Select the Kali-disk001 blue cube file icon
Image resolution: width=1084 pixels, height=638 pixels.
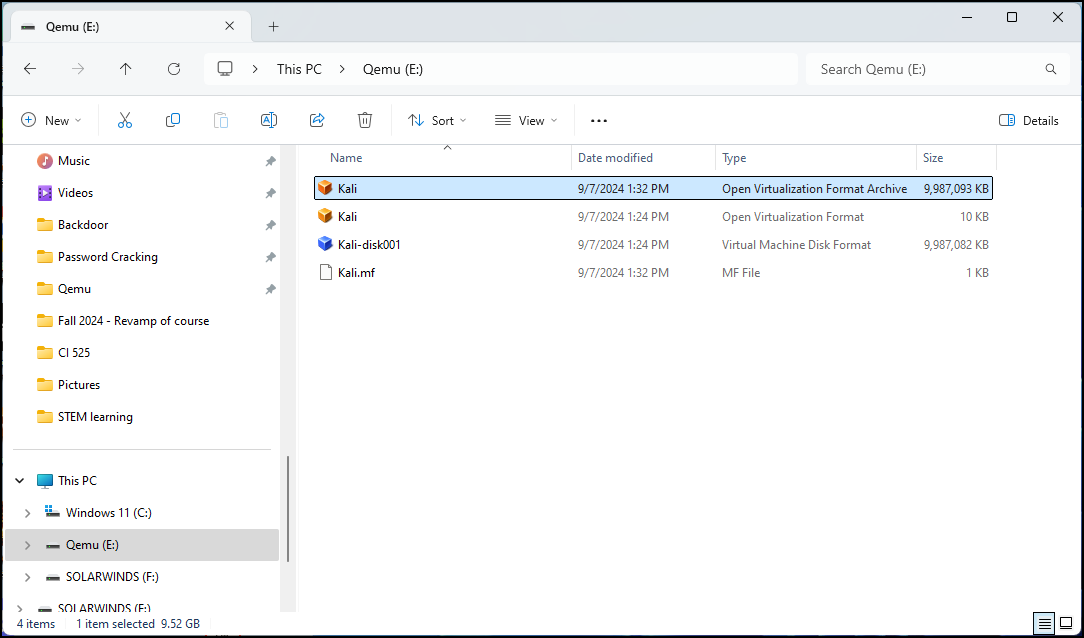click(325, 244)
